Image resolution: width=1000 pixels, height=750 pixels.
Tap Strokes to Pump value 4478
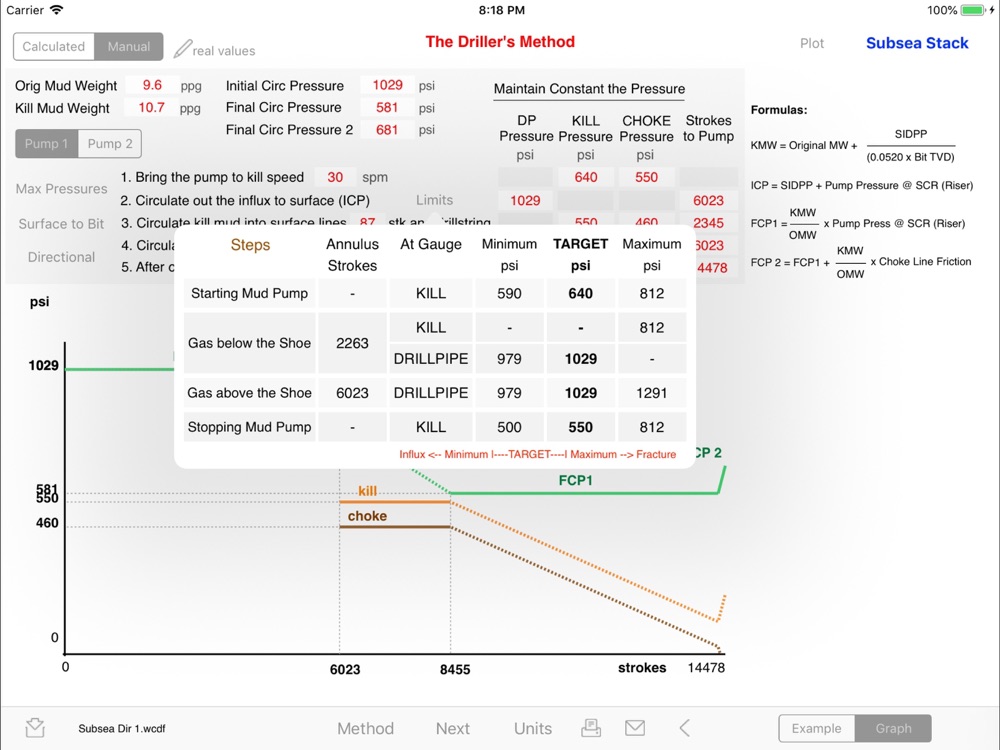[x=712, y=268]
